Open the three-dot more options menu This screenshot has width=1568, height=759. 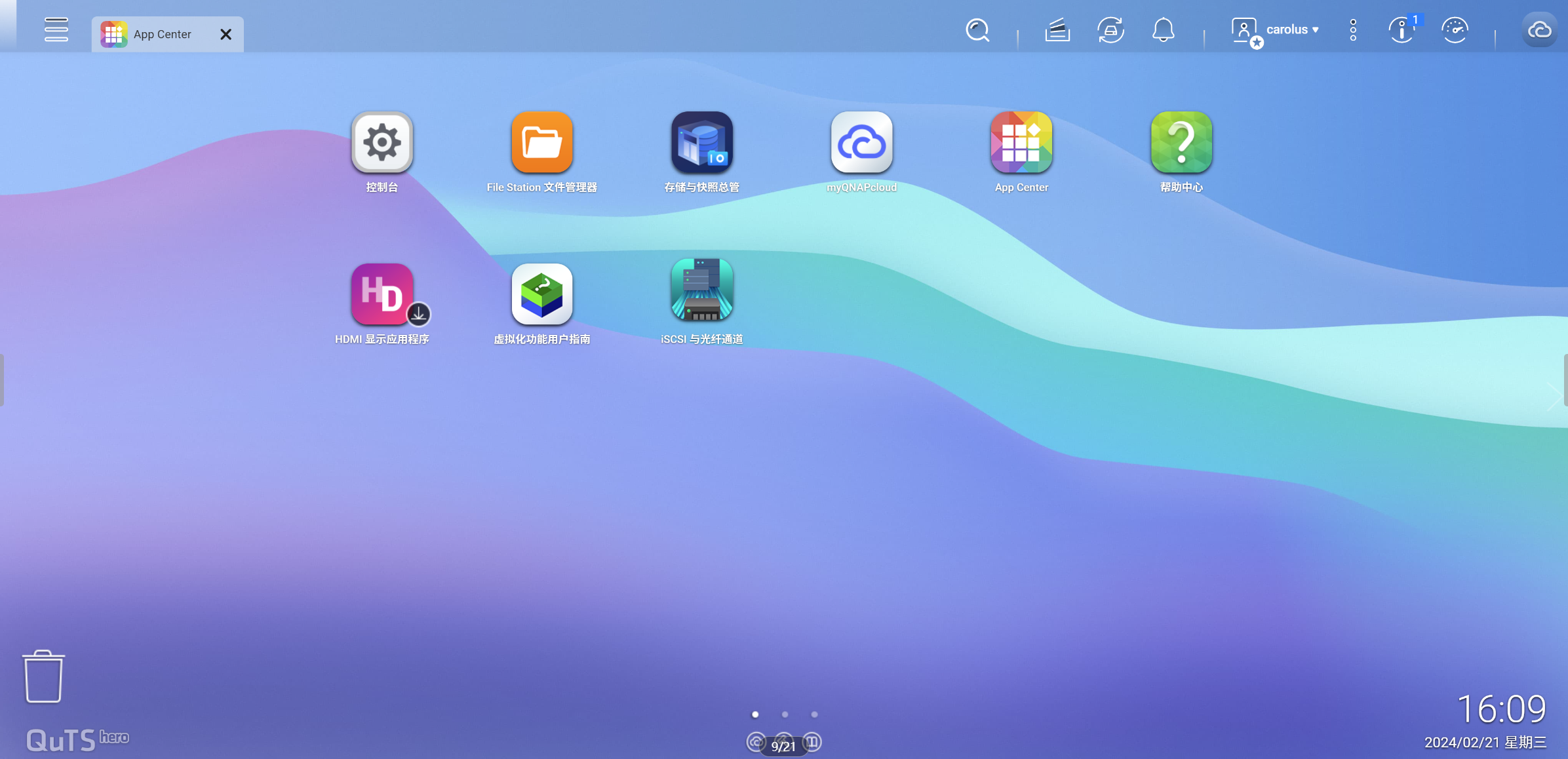[x=1353, y=30]
